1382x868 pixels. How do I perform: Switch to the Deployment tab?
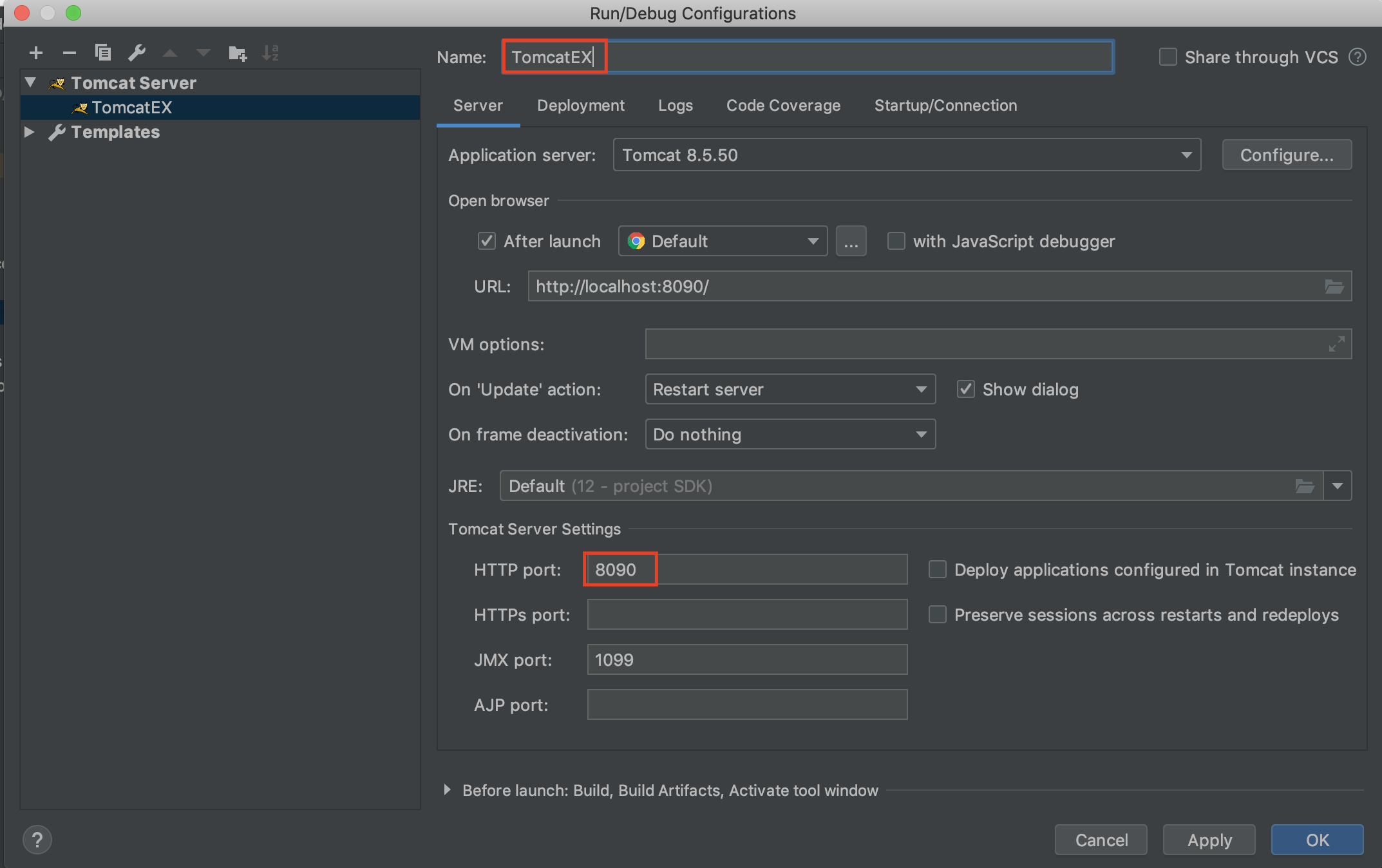tap(581, 106)
